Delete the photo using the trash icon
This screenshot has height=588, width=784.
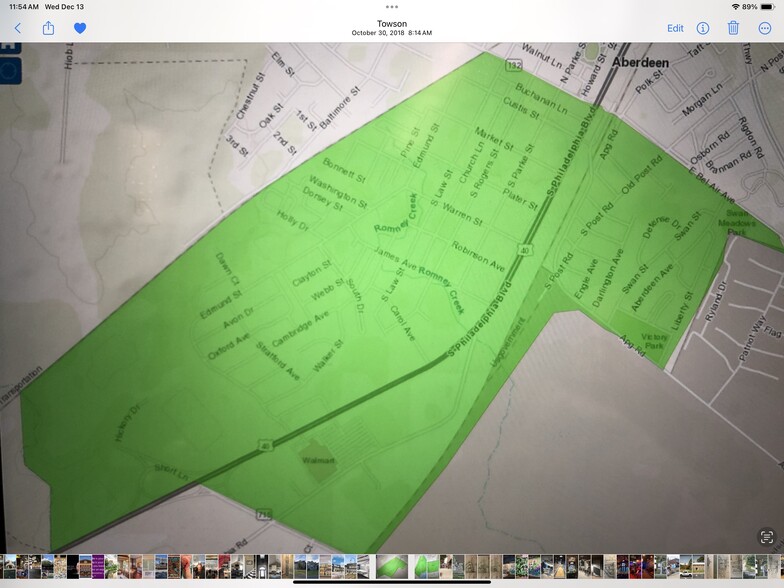733,28
